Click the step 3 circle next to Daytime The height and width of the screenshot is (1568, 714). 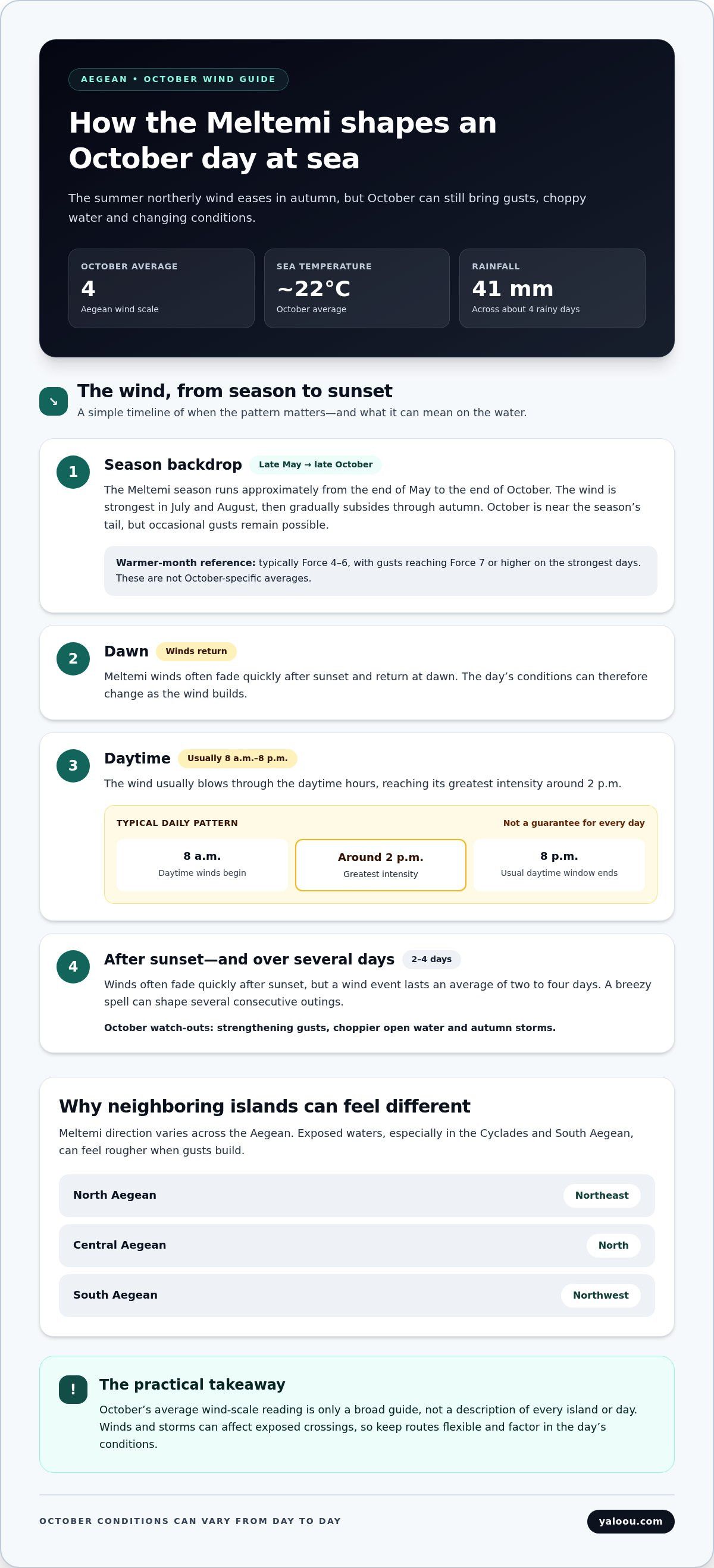pyautogui.click(x=73, y=766)
